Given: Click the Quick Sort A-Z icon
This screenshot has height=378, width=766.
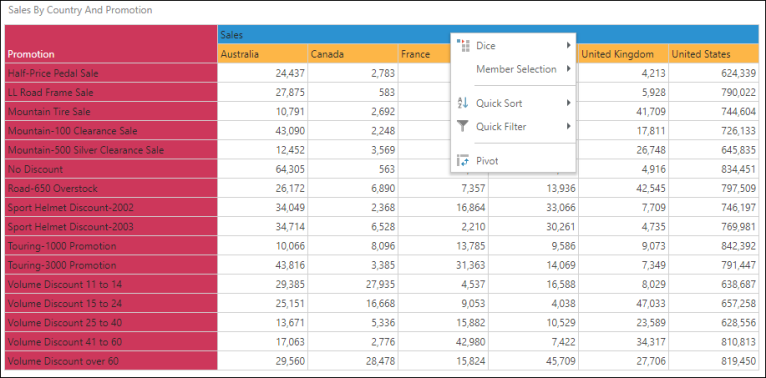Looking at the screenshot, I should tap(463, 103).
